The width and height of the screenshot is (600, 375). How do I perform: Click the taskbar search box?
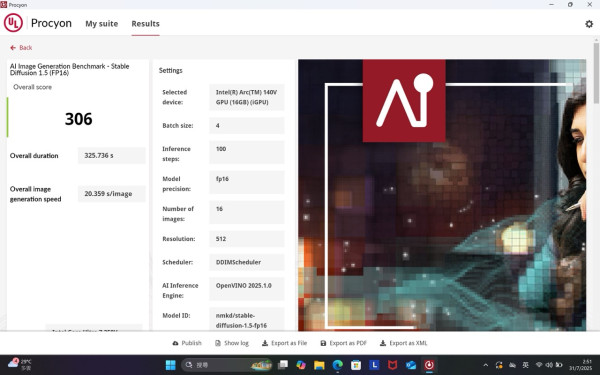pos(227,365)
